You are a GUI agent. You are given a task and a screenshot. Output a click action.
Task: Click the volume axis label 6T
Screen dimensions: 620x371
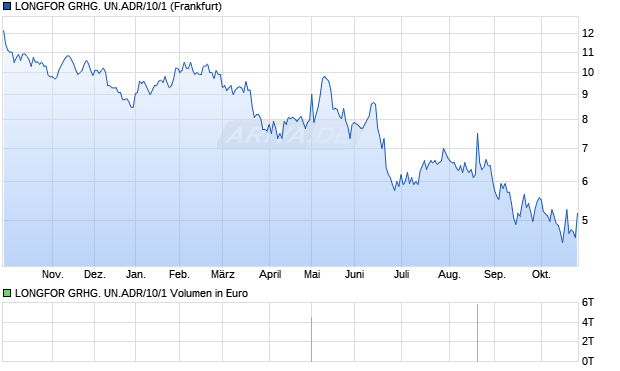tap(588, 303)
